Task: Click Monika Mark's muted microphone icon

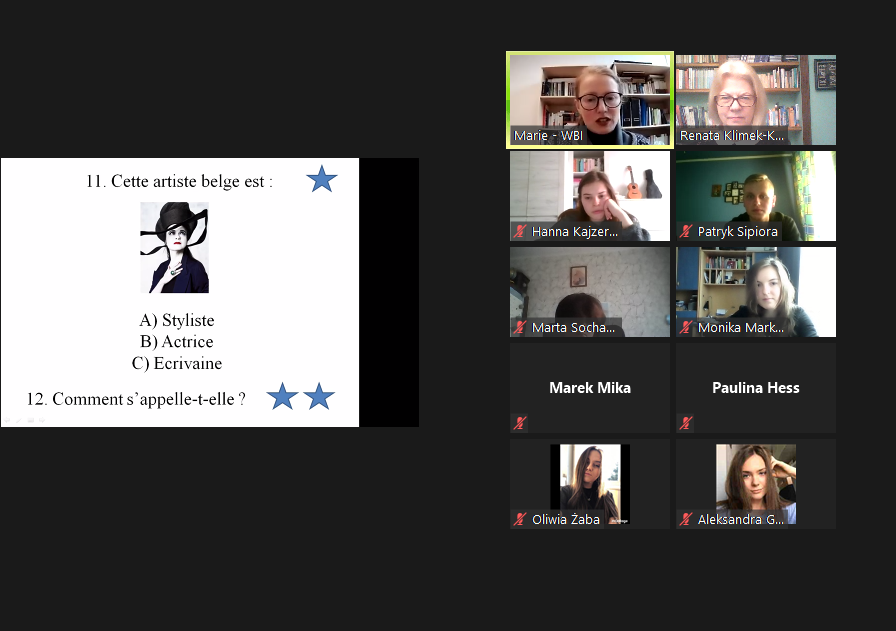Action: click(x=686, y=328)
